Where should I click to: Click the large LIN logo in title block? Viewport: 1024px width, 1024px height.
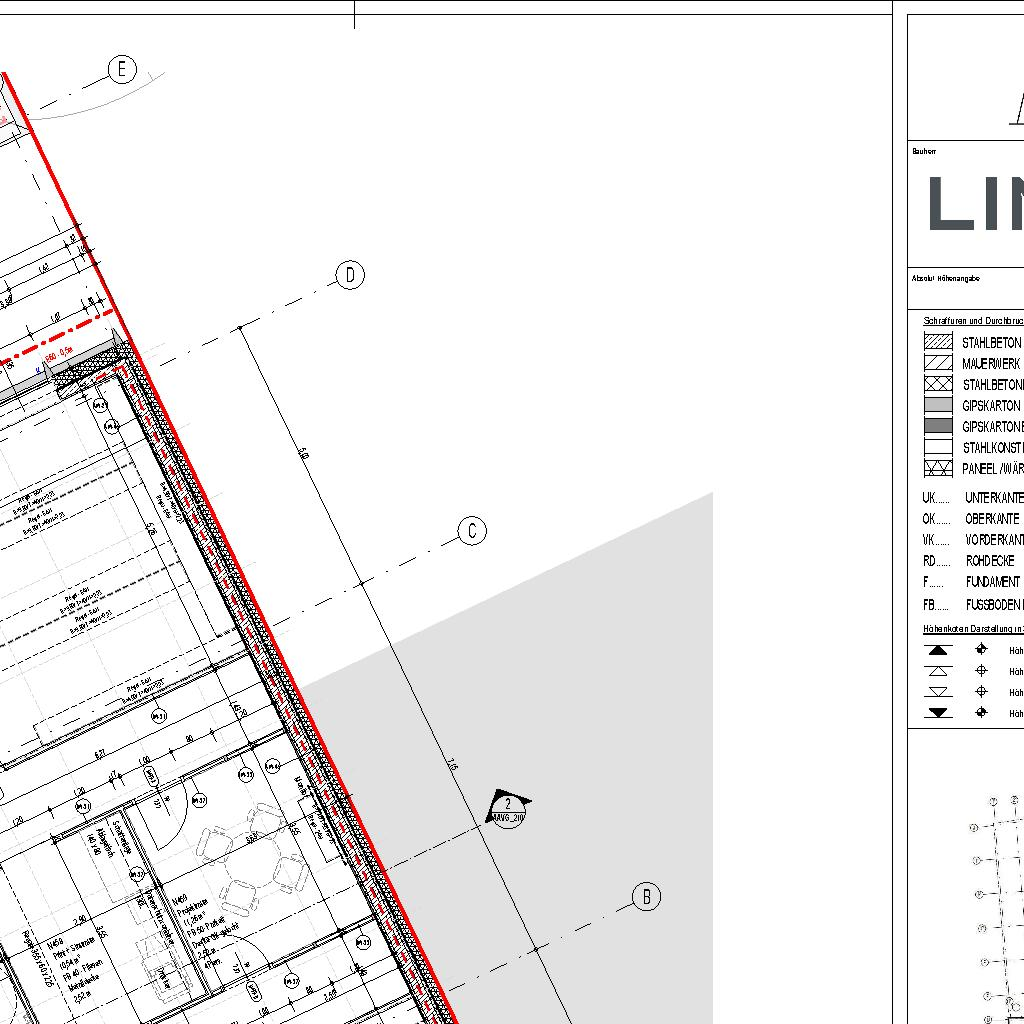click(975, 204)
